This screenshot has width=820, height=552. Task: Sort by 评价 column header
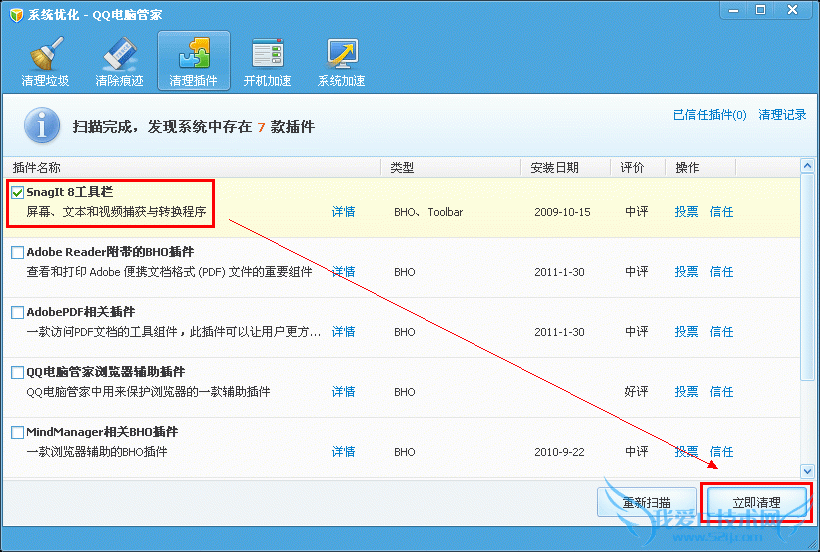(638, 168)
